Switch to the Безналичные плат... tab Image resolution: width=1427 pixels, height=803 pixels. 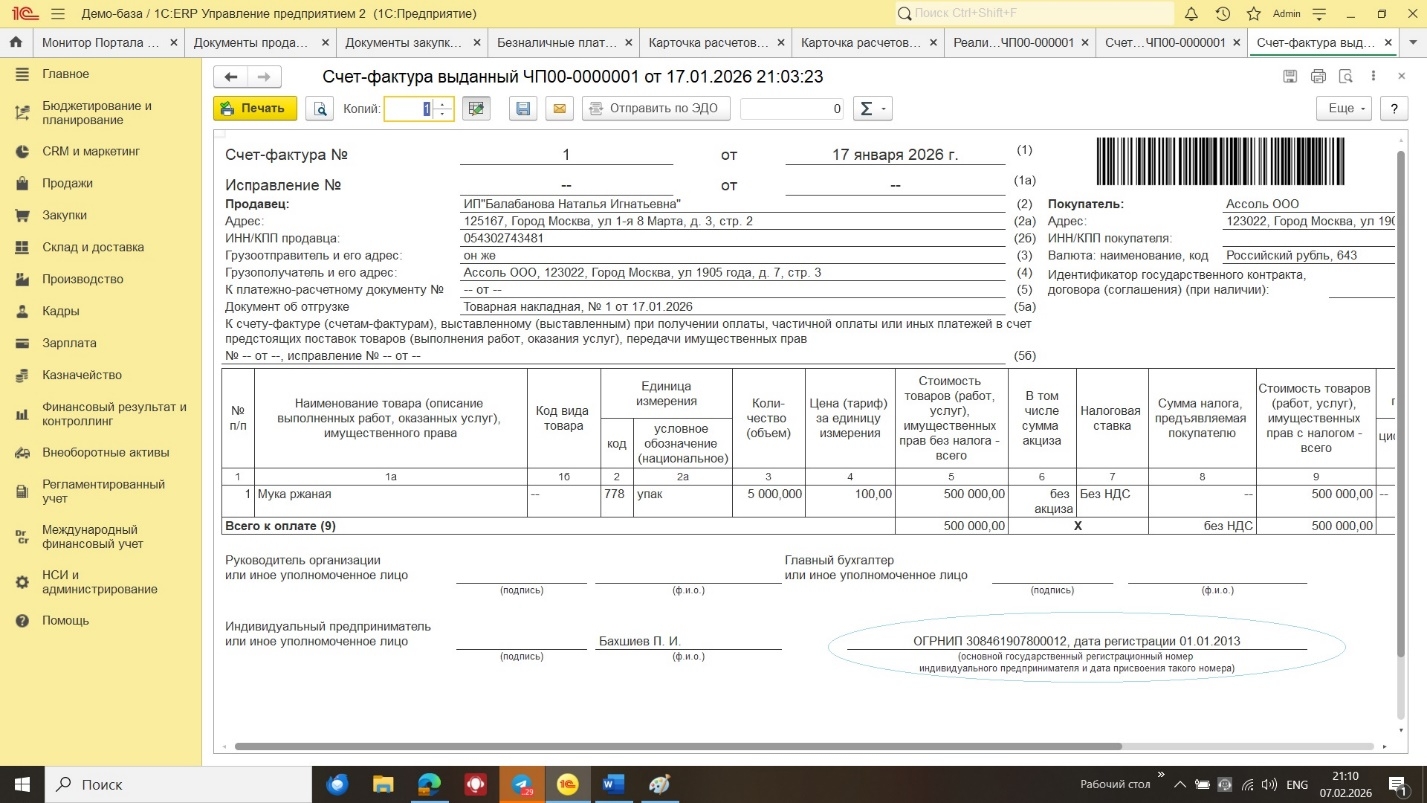click(x=558, y=43)
